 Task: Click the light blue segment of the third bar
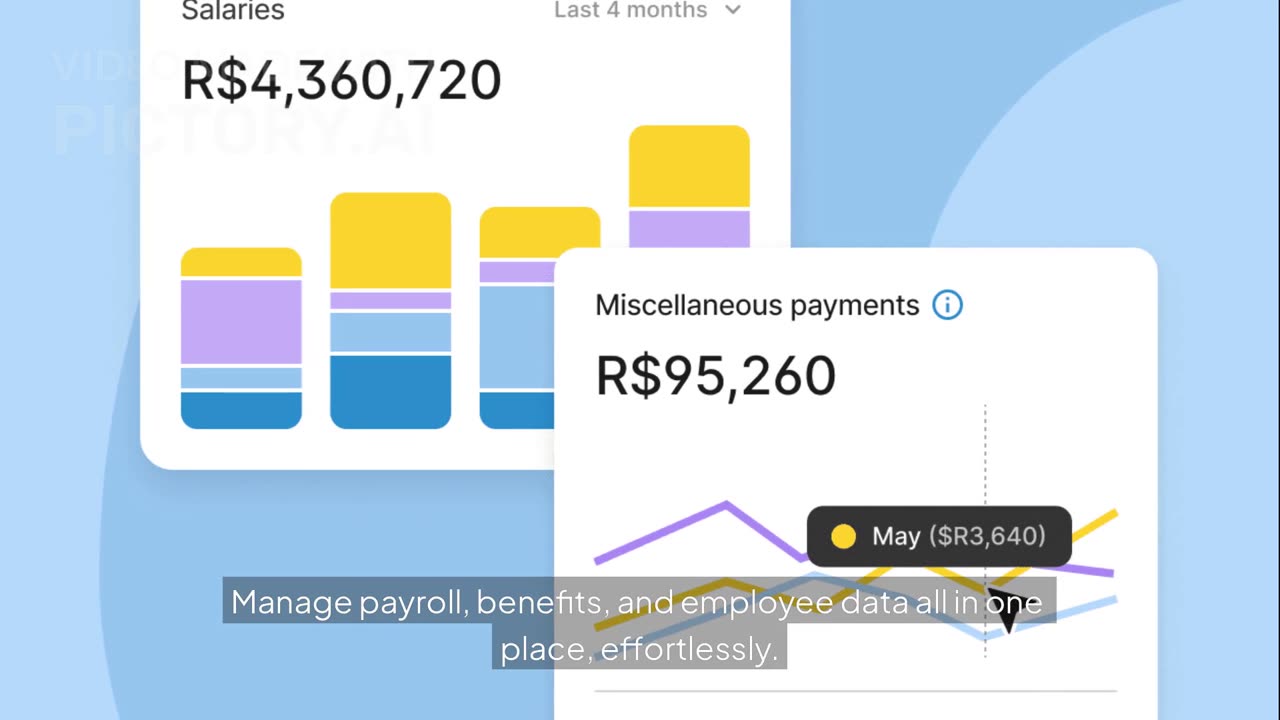pos(515,336)
